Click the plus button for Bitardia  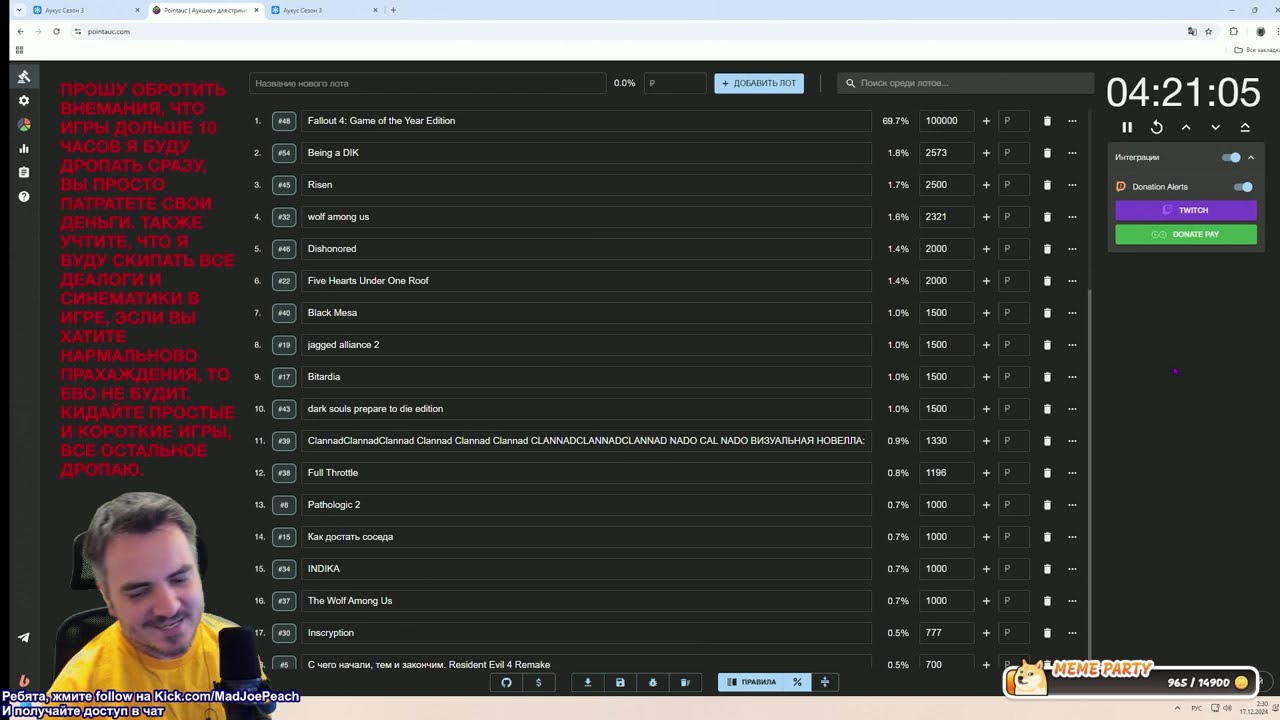(986, 377)
